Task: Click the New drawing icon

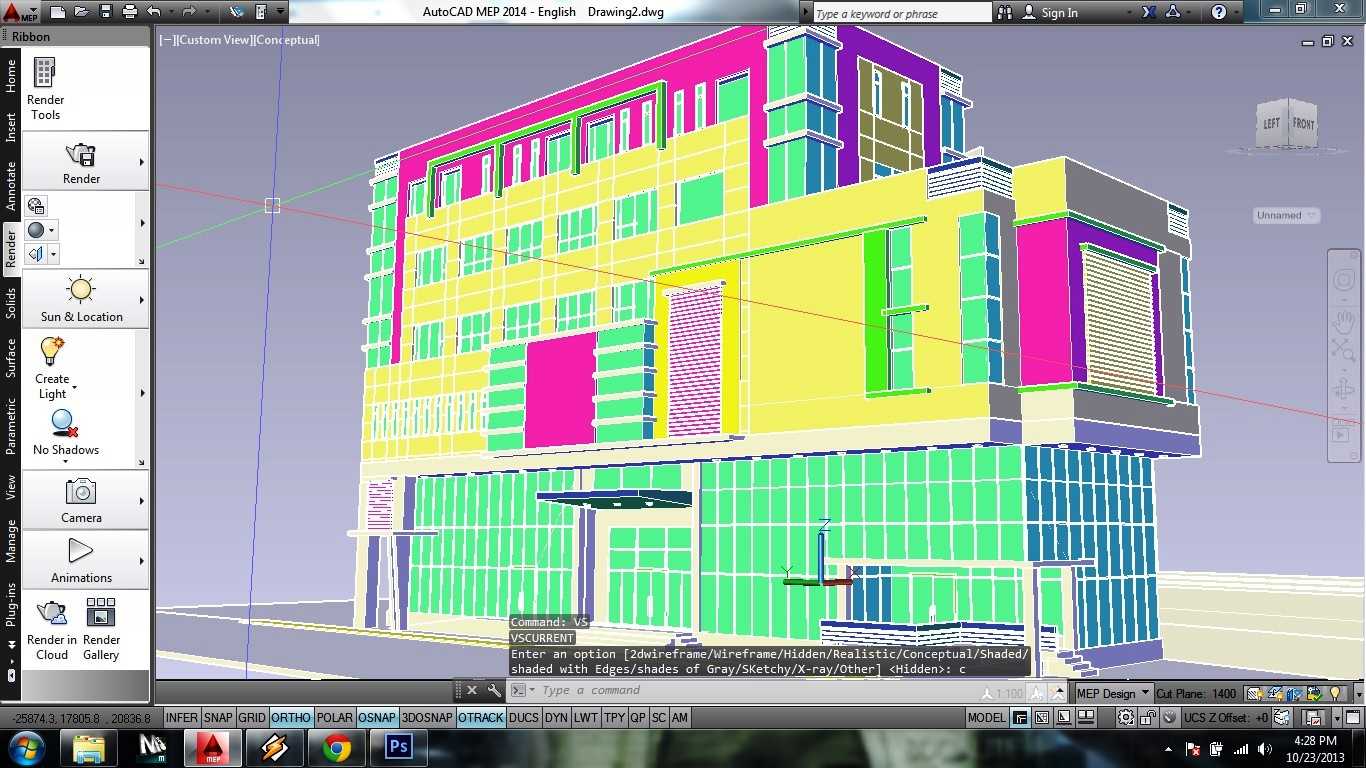Action: pyautogui.click(x=58, y=12)
